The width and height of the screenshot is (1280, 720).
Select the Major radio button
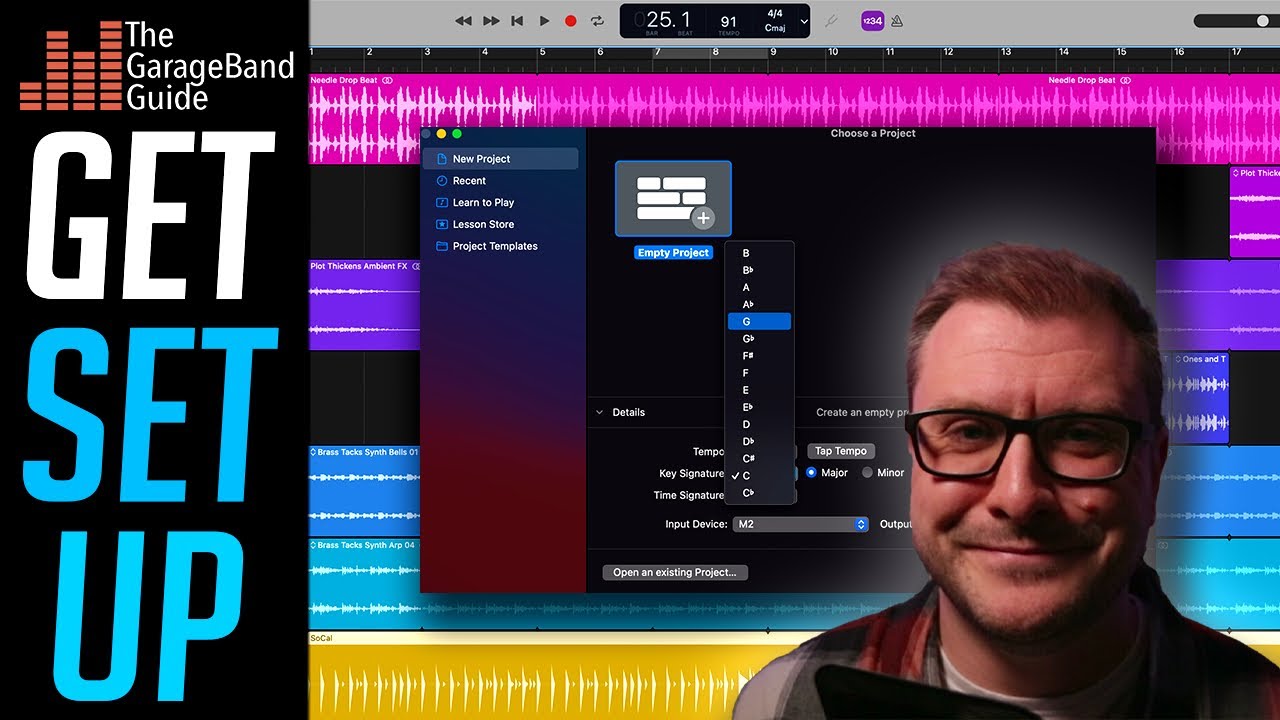point(811,473)
